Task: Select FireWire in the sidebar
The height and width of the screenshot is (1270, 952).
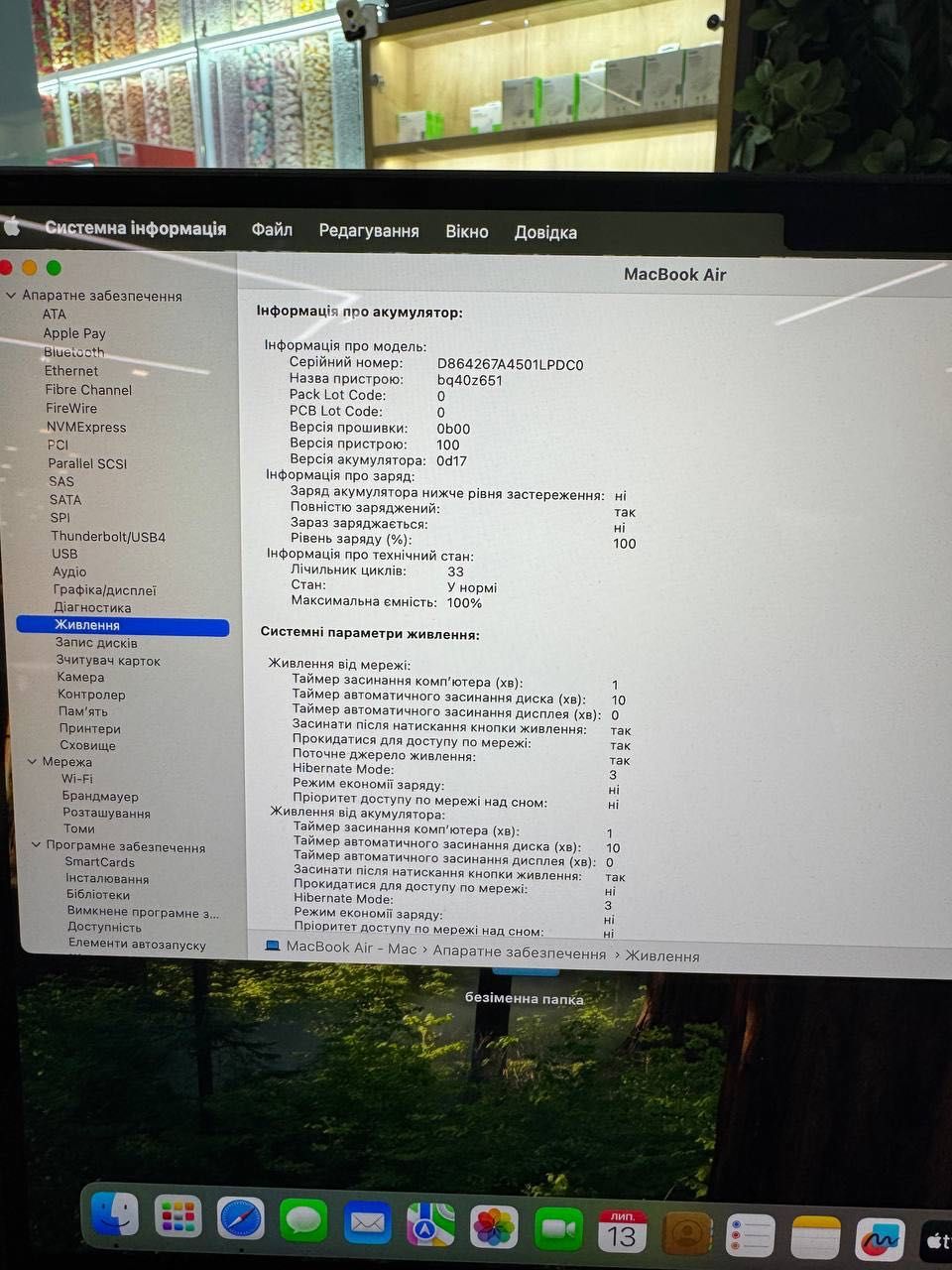Action: pyautogui.click(x=71, y=408)
